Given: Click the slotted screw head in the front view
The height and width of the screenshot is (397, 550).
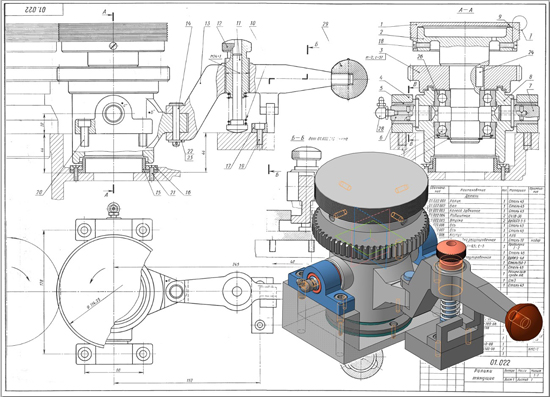Looking at the screenshot, I should click(113, 46).
